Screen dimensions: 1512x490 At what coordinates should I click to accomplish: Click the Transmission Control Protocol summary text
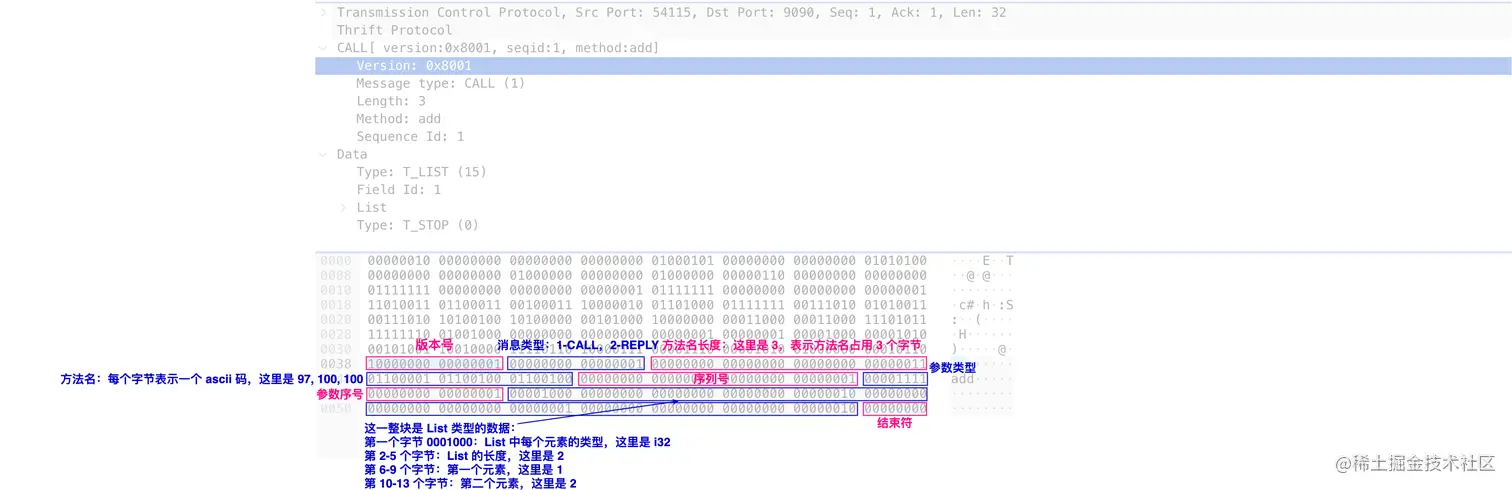click(671, 13)
